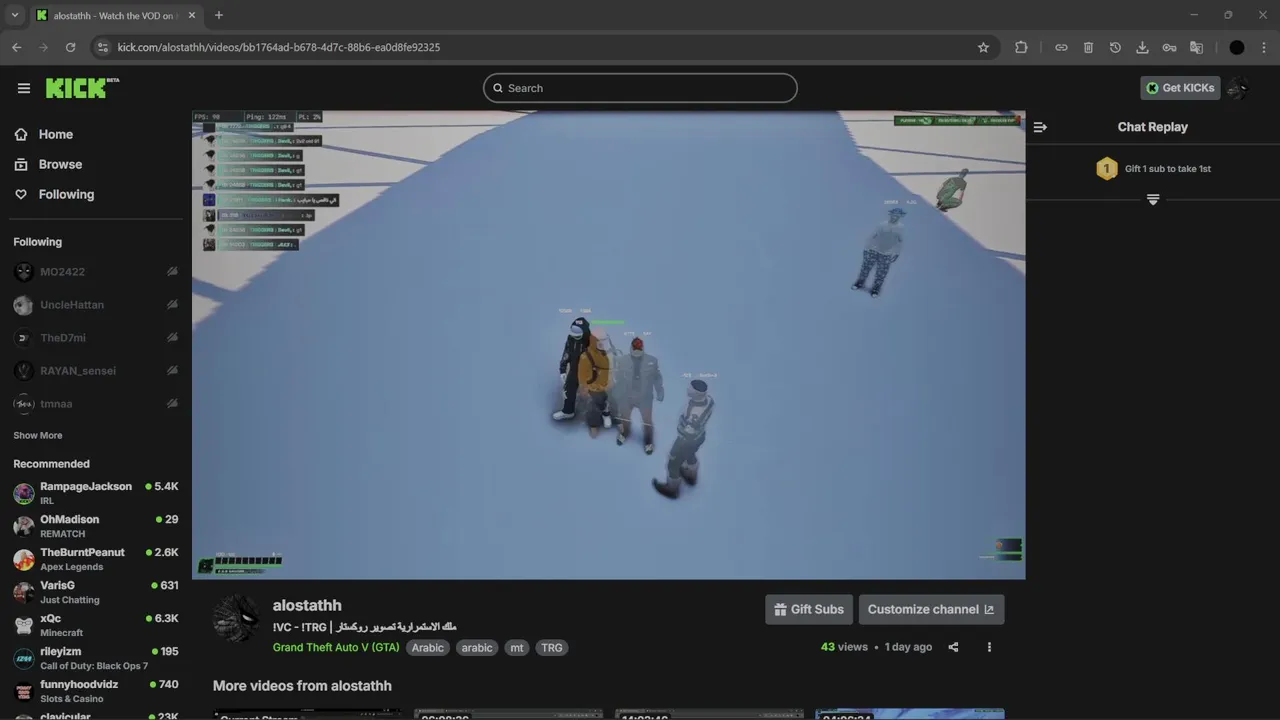Image resolution: width=1280 pixels, height=720 pixels.
Task: Click the Just Chatting category under VarisG
Action: (70, 600)
